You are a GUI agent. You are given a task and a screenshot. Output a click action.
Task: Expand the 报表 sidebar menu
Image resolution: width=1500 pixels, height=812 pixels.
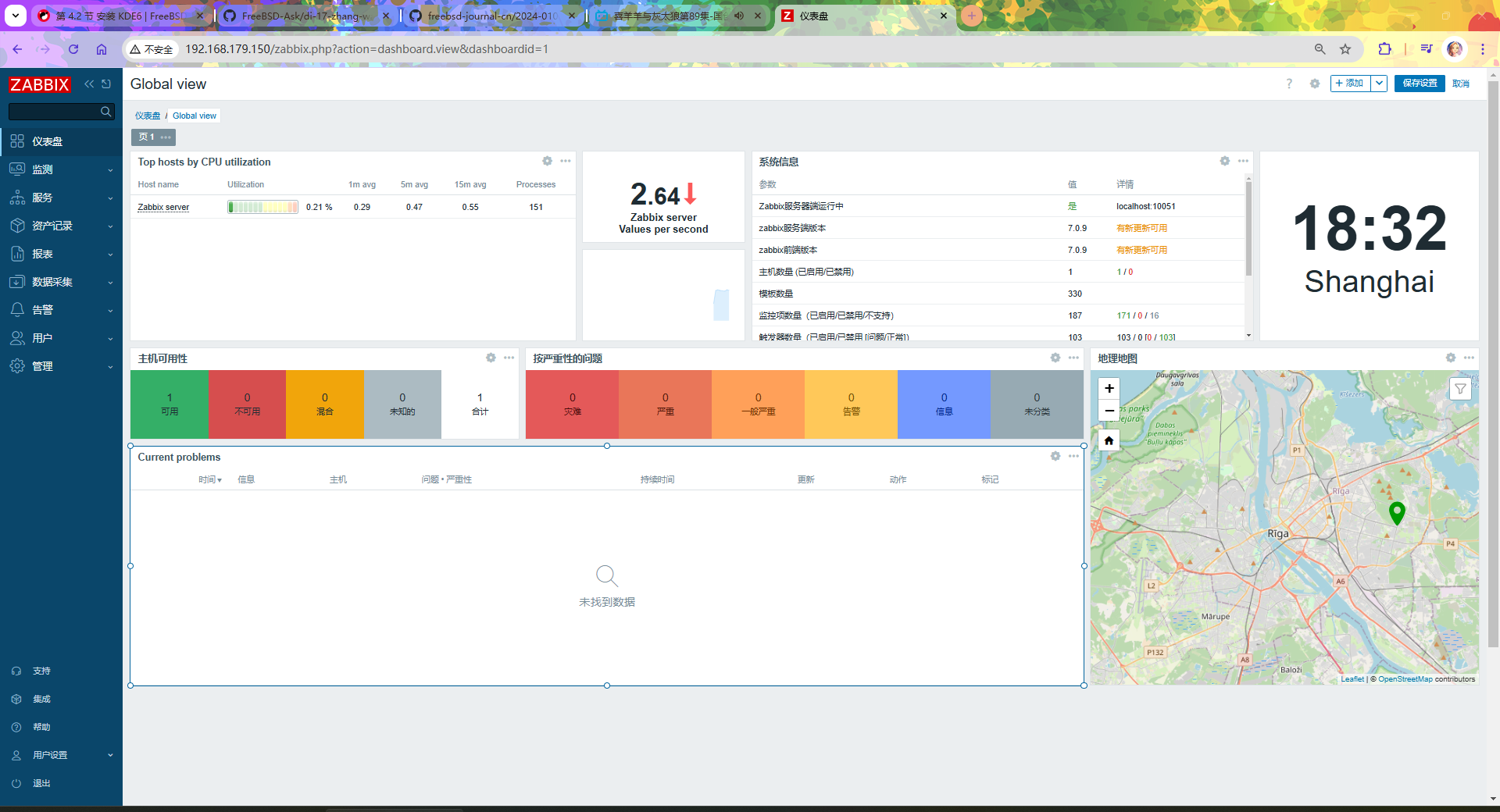61,254
